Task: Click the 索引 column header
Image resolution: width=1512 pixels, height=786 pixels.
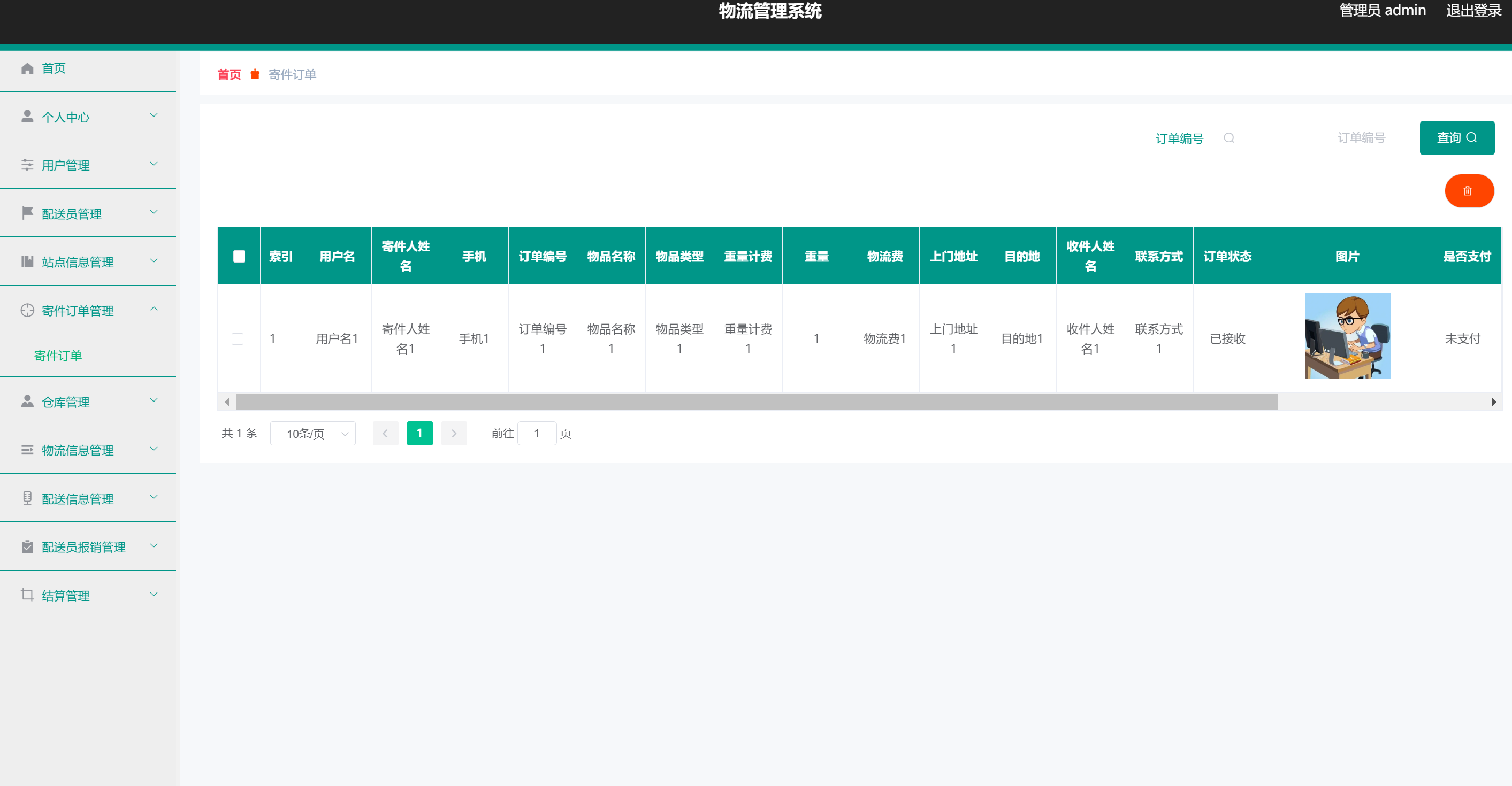Action: click(281, 256)
